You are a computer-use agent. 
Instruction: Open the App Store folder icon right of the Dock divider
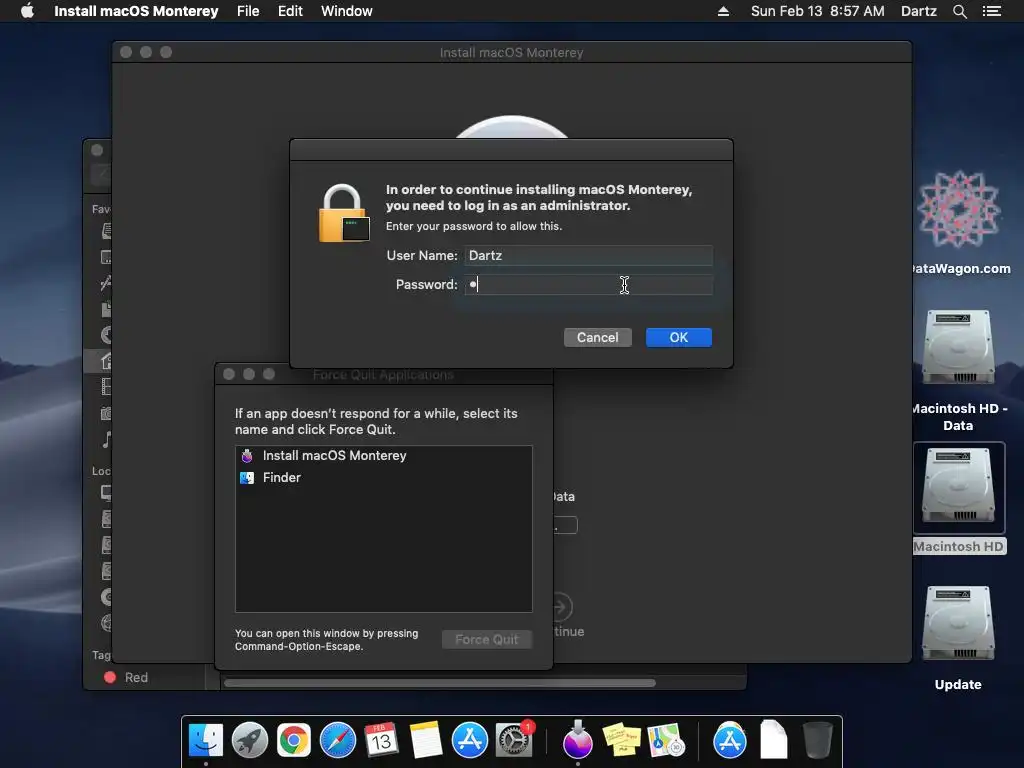coord(729,740)
